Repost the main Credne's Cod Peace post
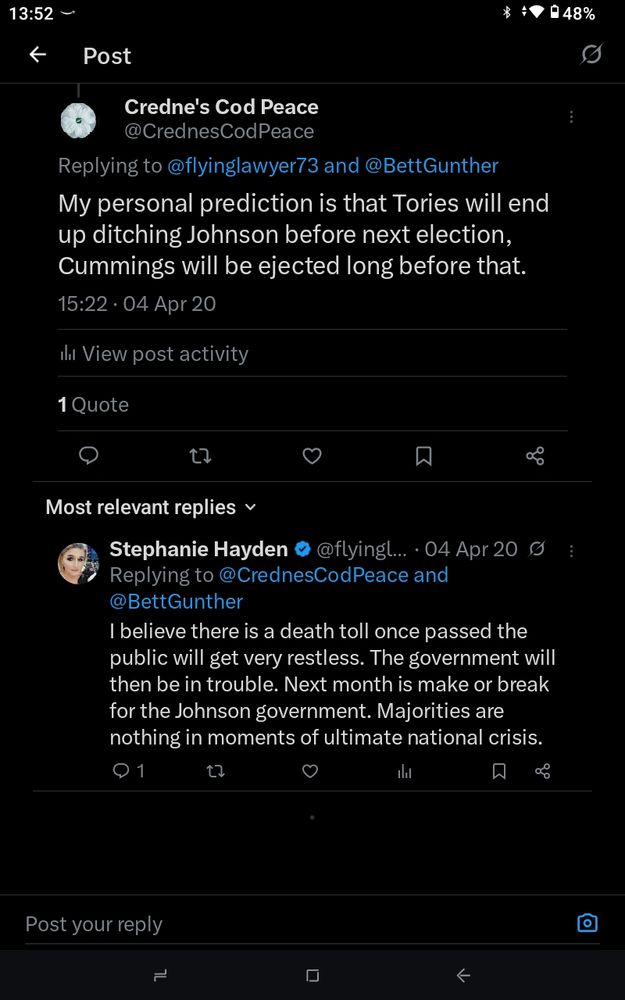This screenshot has height=1000, width=625. tap(200, 456)
